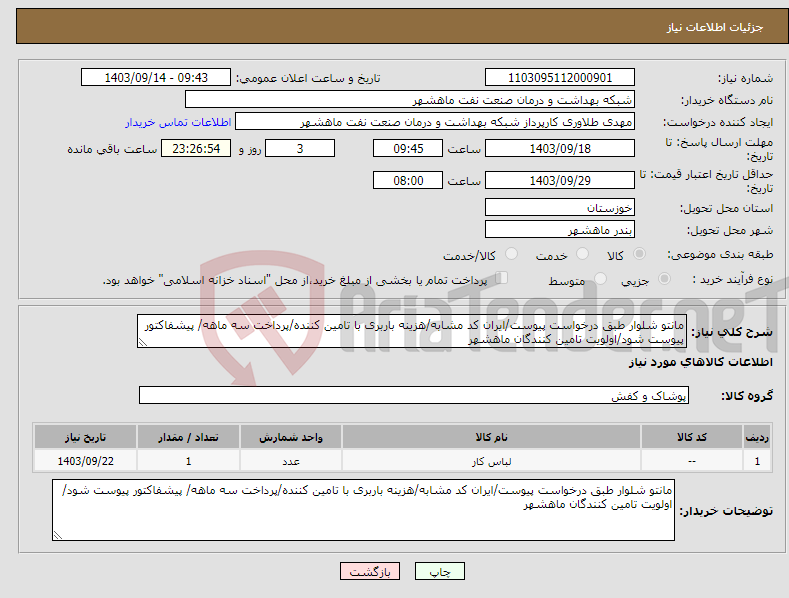Viewport: 789px width, 598px height.
Task: Click the validity time field 08:00
Action: pos(408,180)
